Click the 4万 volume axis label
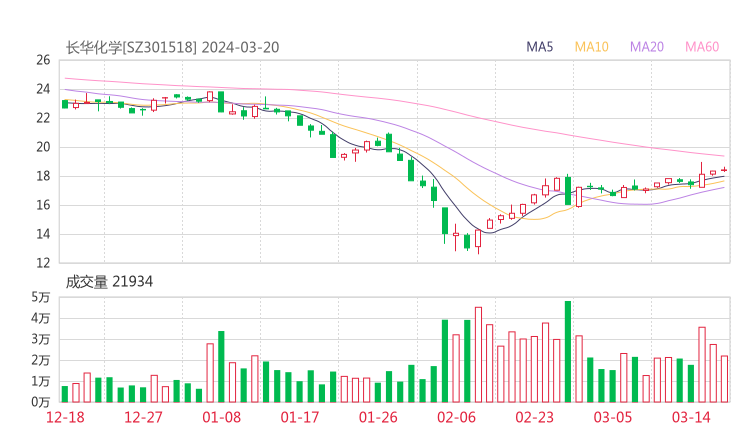The width and height of the screenshot is (740, 440). [x=41, y=319]
